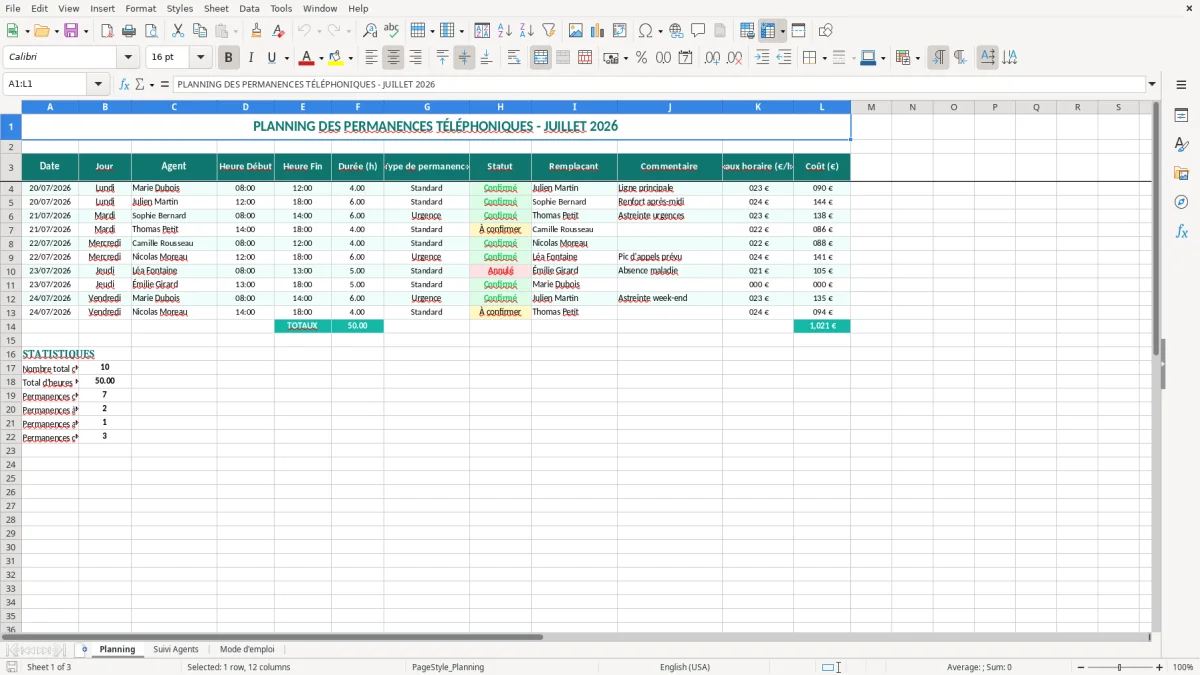The height and width of the screenshot is (675, 1200).
Task: Toggle Center Horizontally alignment
Action: point(393,58)
